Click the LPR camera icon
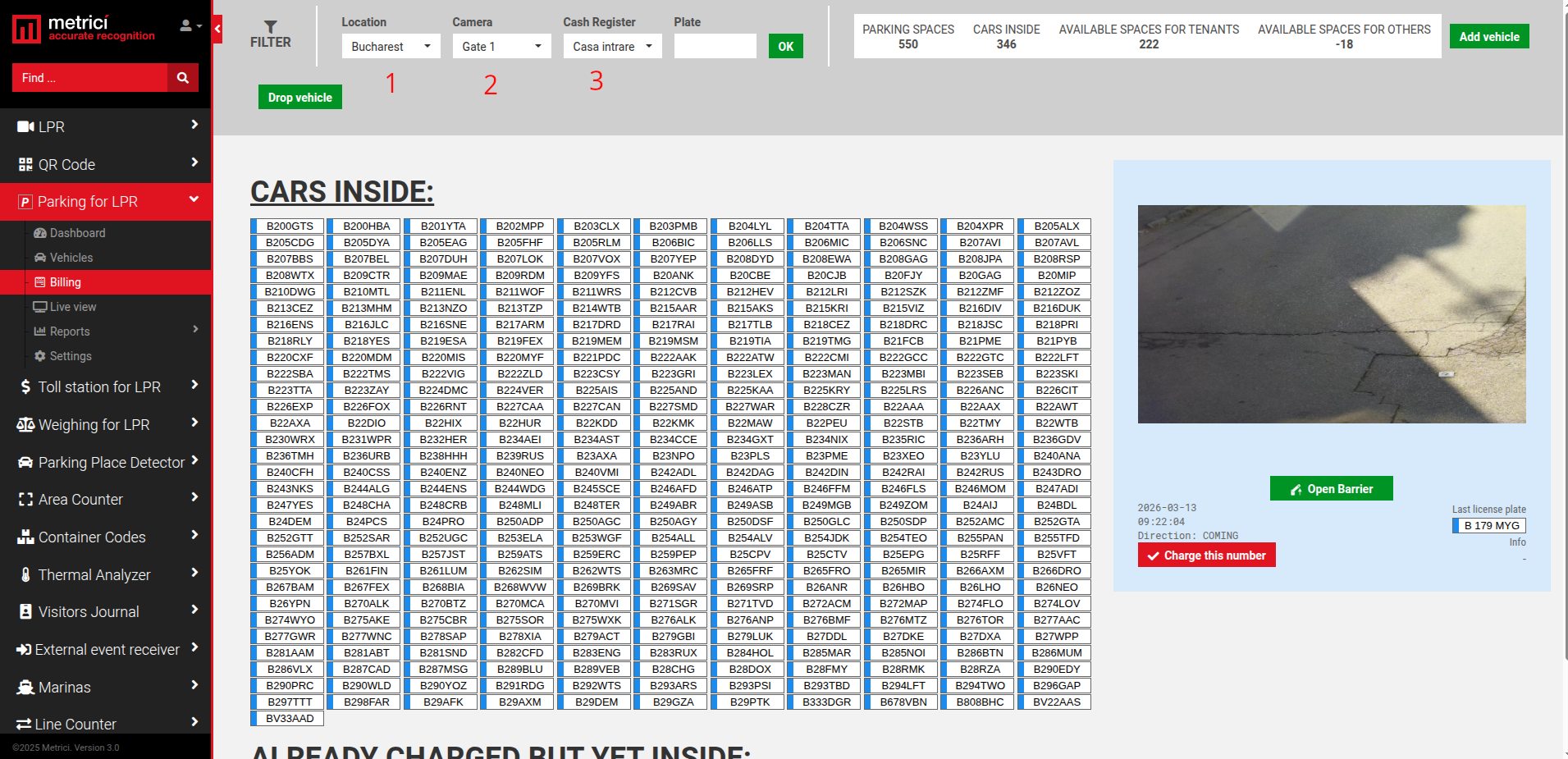1568x759 pixels. 25,126
